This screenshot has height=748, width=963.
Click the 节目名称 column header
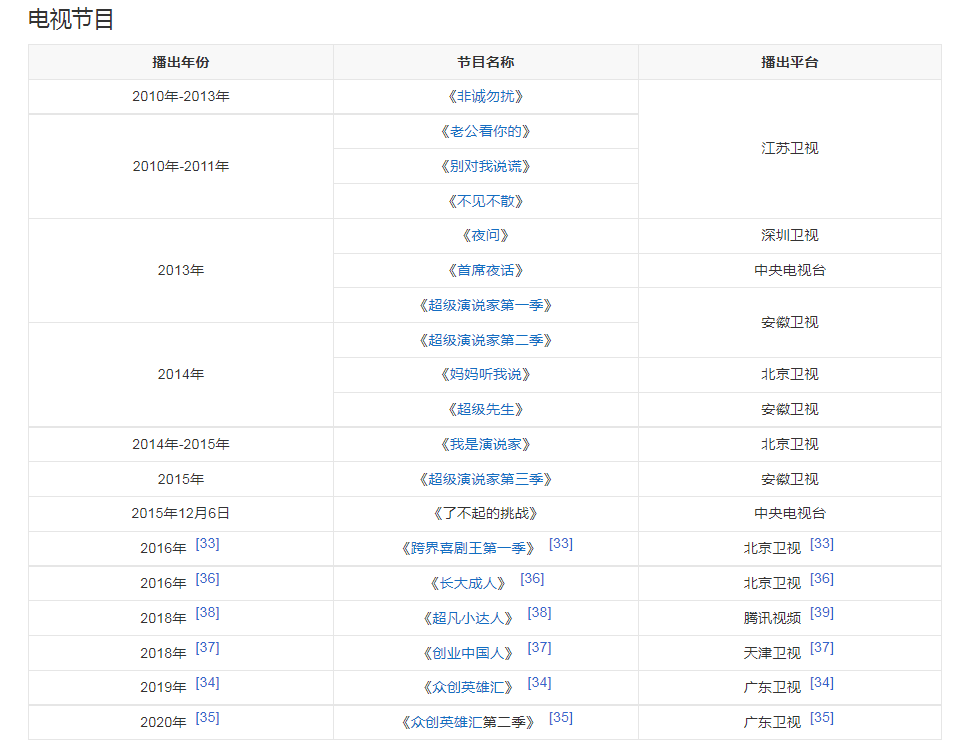click(485, 62)
